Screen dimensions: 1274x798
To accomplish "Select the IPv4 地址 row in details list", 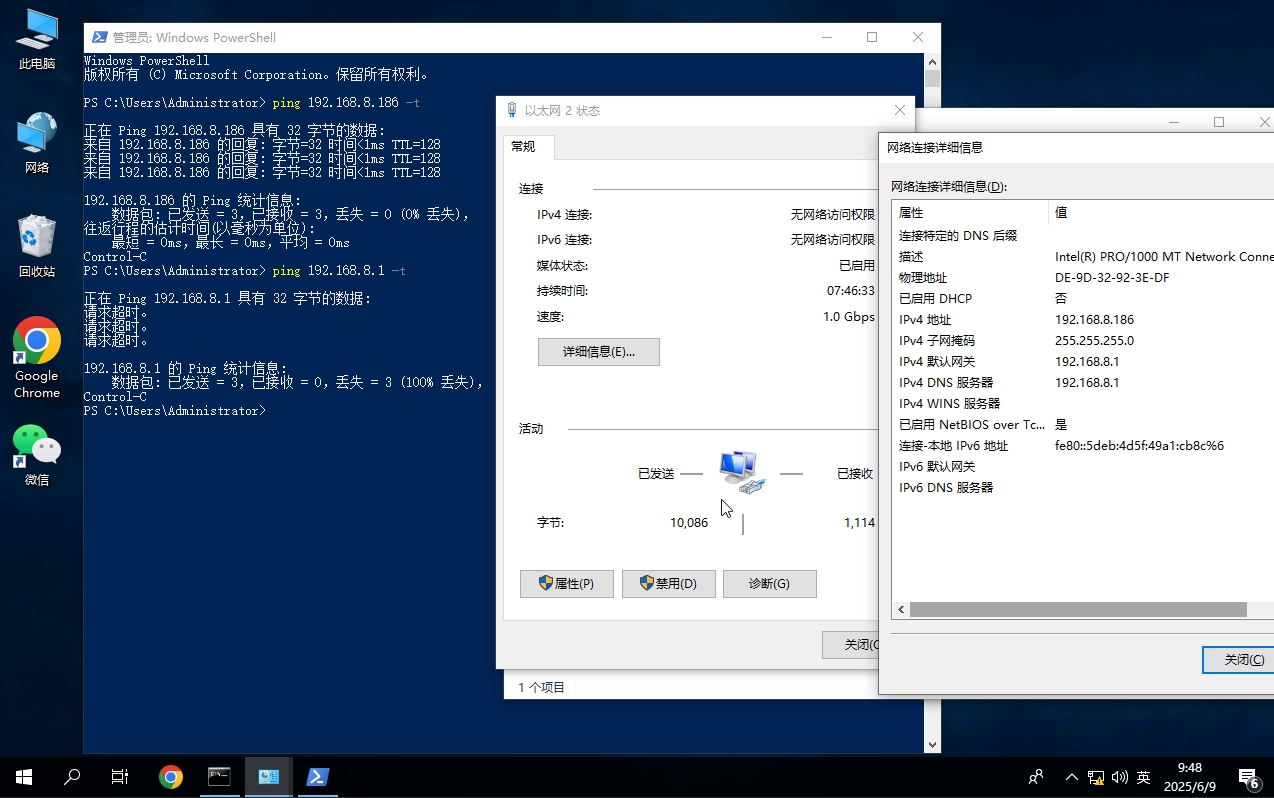I will (x=1000, y=320).
